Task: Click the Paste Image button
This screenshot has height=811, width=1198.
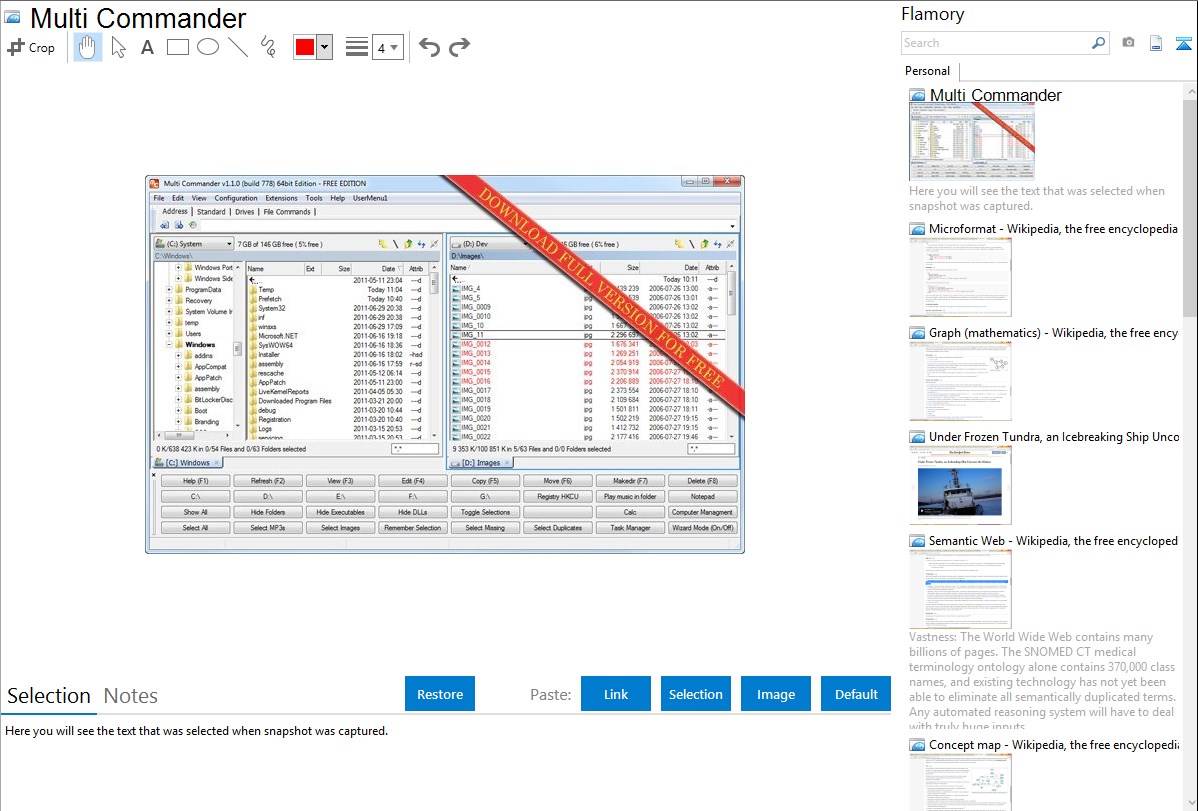Action: (x=775, y=694)
